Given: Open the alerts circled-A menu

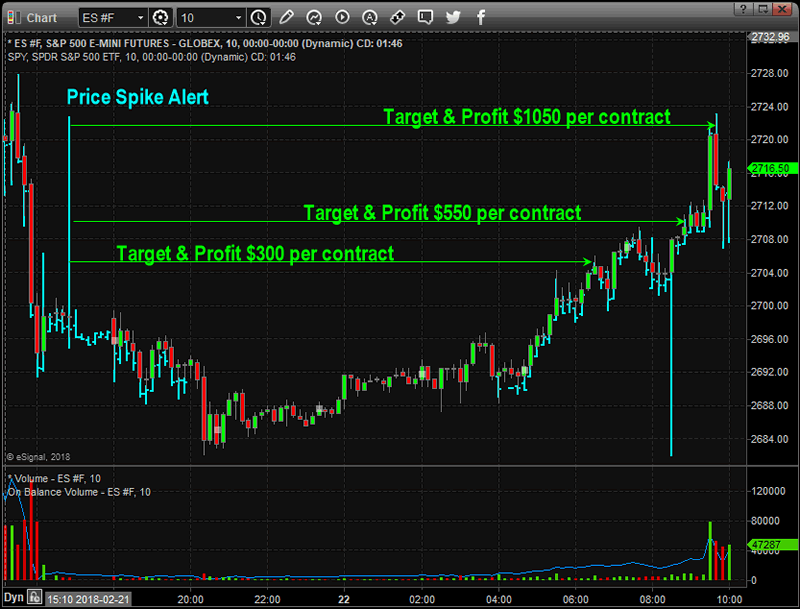Looking at the screenshot, I should pos(369,18).
